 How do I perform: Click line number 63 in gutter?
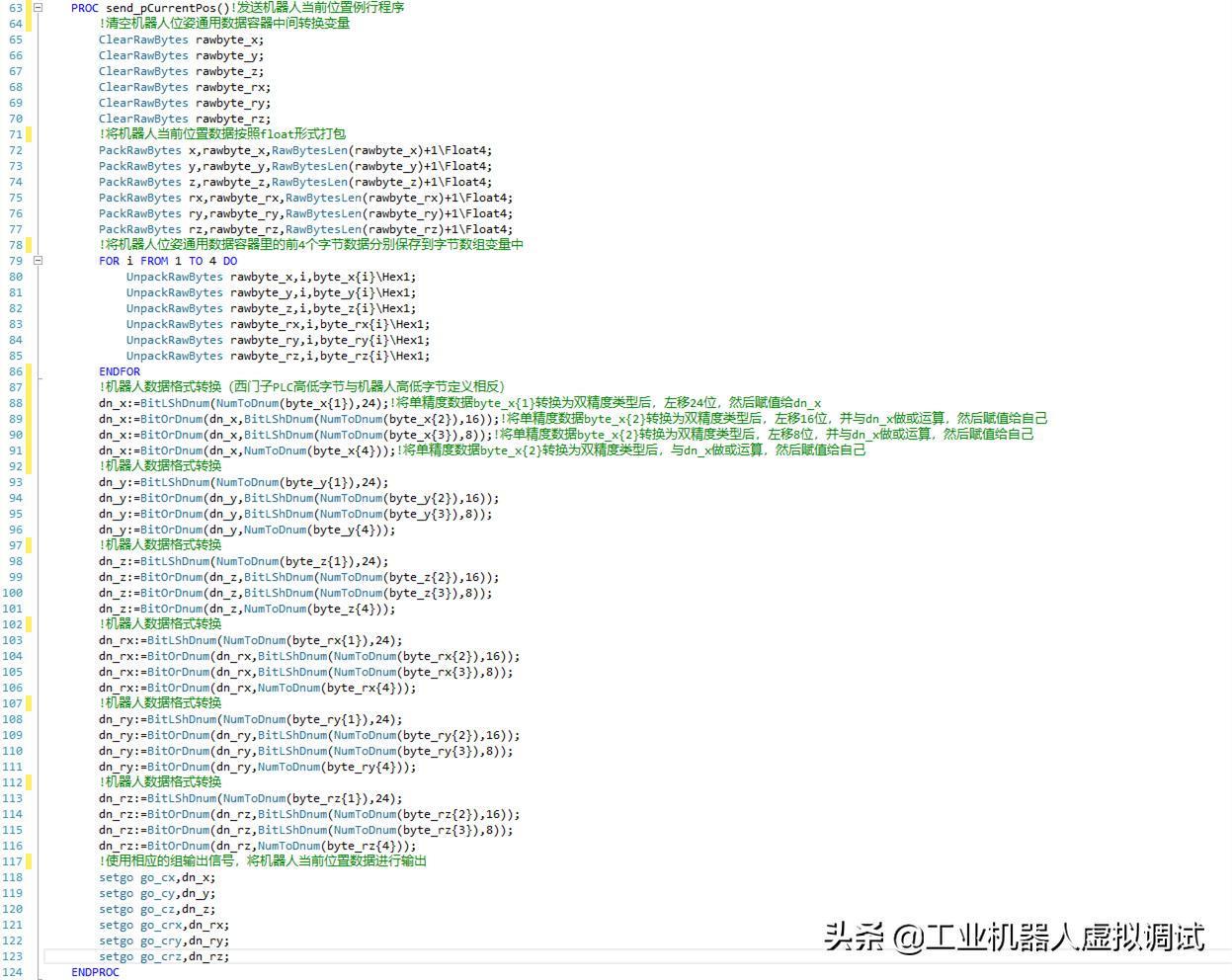[15, 8]
